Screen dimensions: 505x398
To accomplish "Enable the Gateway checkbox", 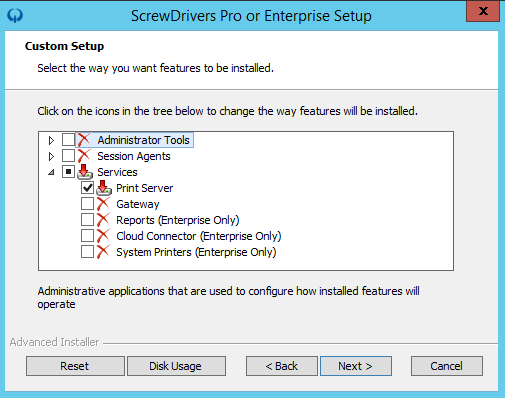I will click(x=87, y=204).
